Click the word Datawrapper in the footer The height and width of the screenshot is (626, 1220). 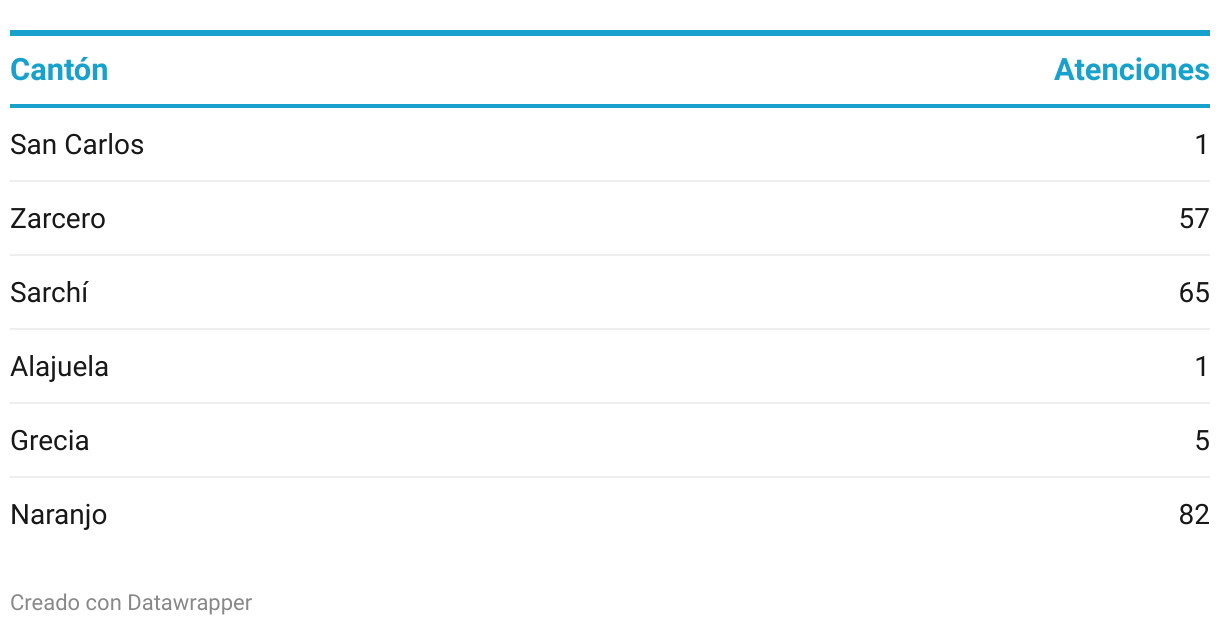(190, 603)
